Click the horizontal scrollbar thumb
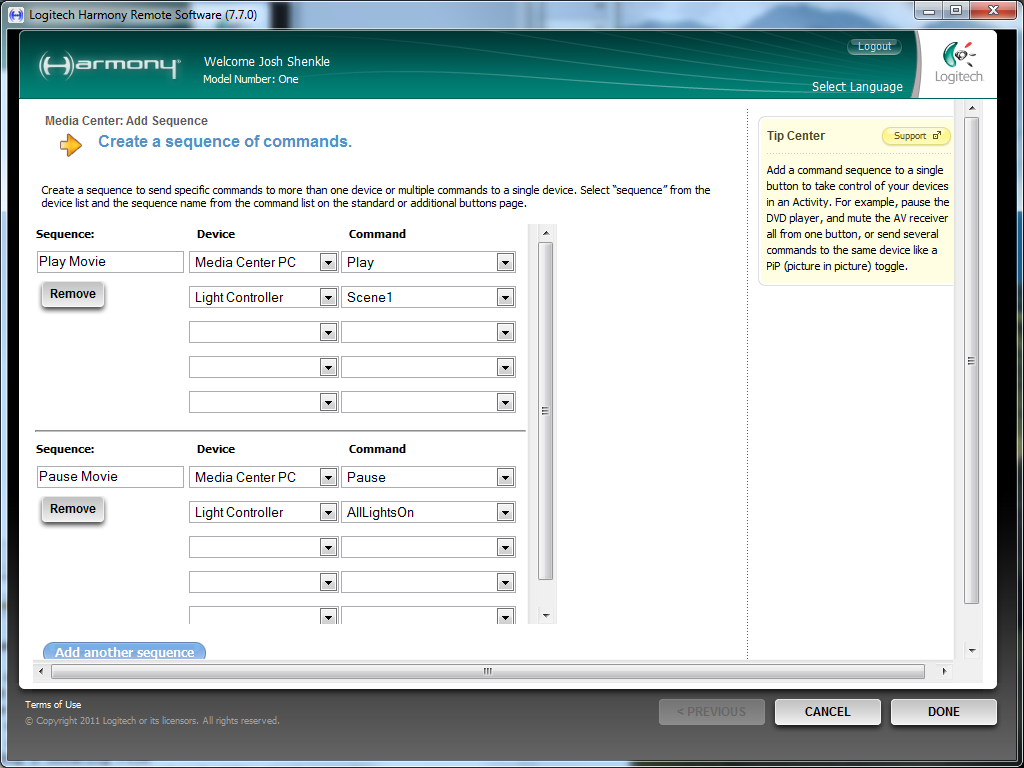The image size is (1024, 768). point(488,671)
